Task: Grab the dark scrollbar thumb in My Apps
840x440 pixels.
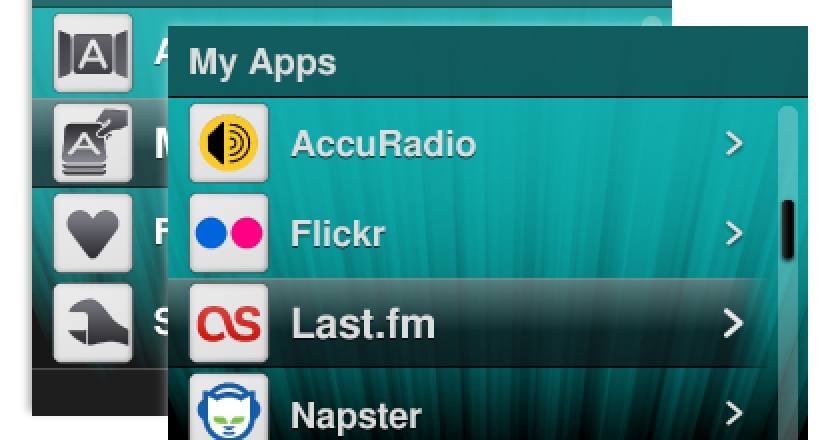Action: [x=788, y=230]
